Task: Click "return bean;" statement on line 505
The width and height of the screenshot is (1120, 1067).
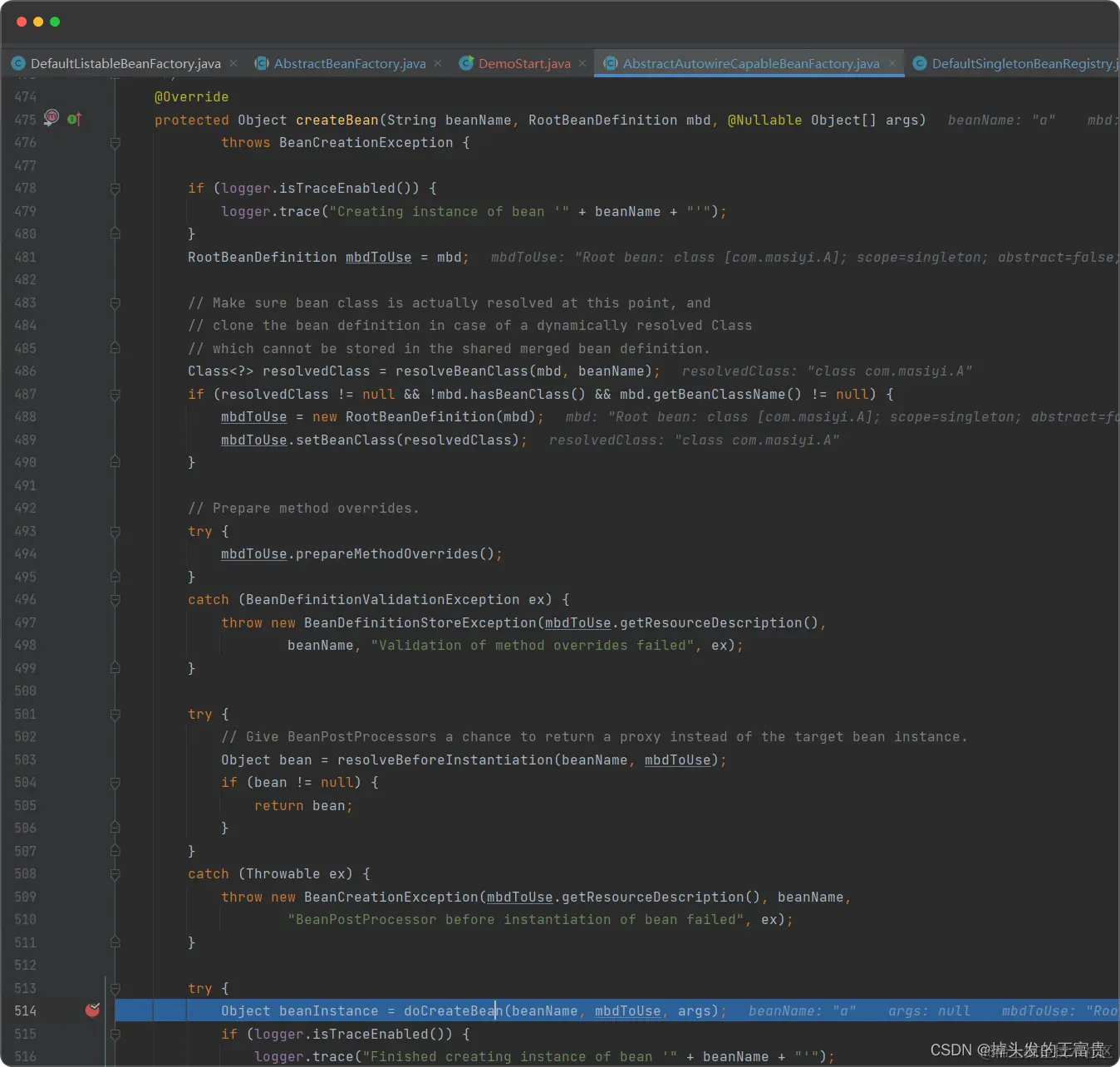Action: 304,805
